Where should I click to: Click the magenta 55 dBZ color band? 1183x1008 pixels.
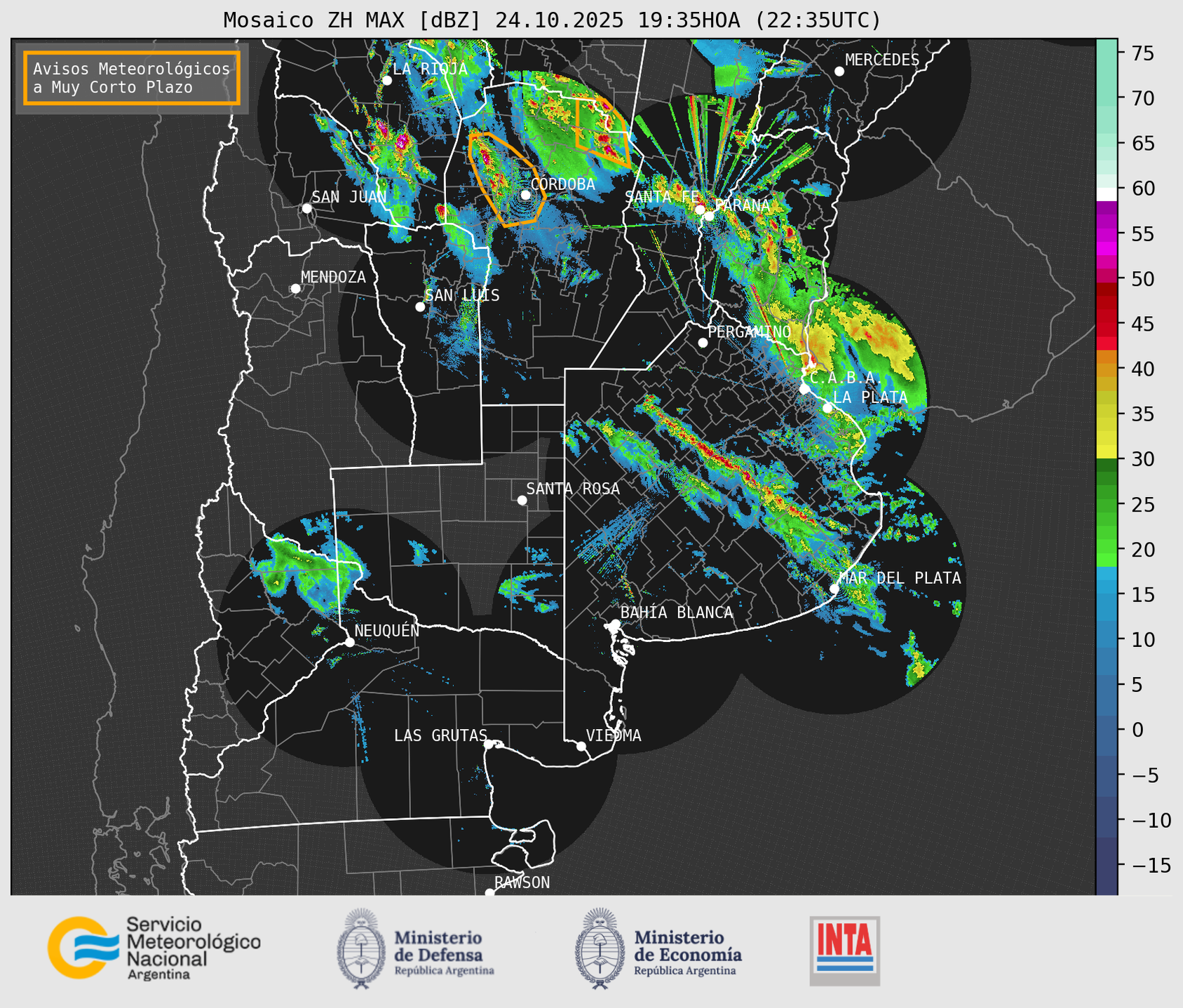click(1107, 235)
